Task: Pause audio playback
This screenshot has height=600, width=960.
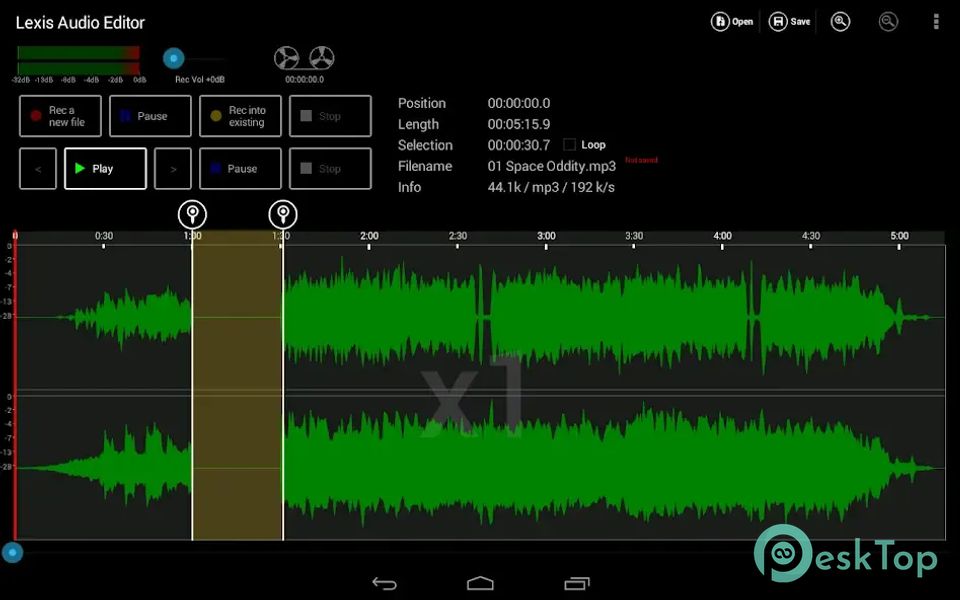Action: [x=240, y=168]
